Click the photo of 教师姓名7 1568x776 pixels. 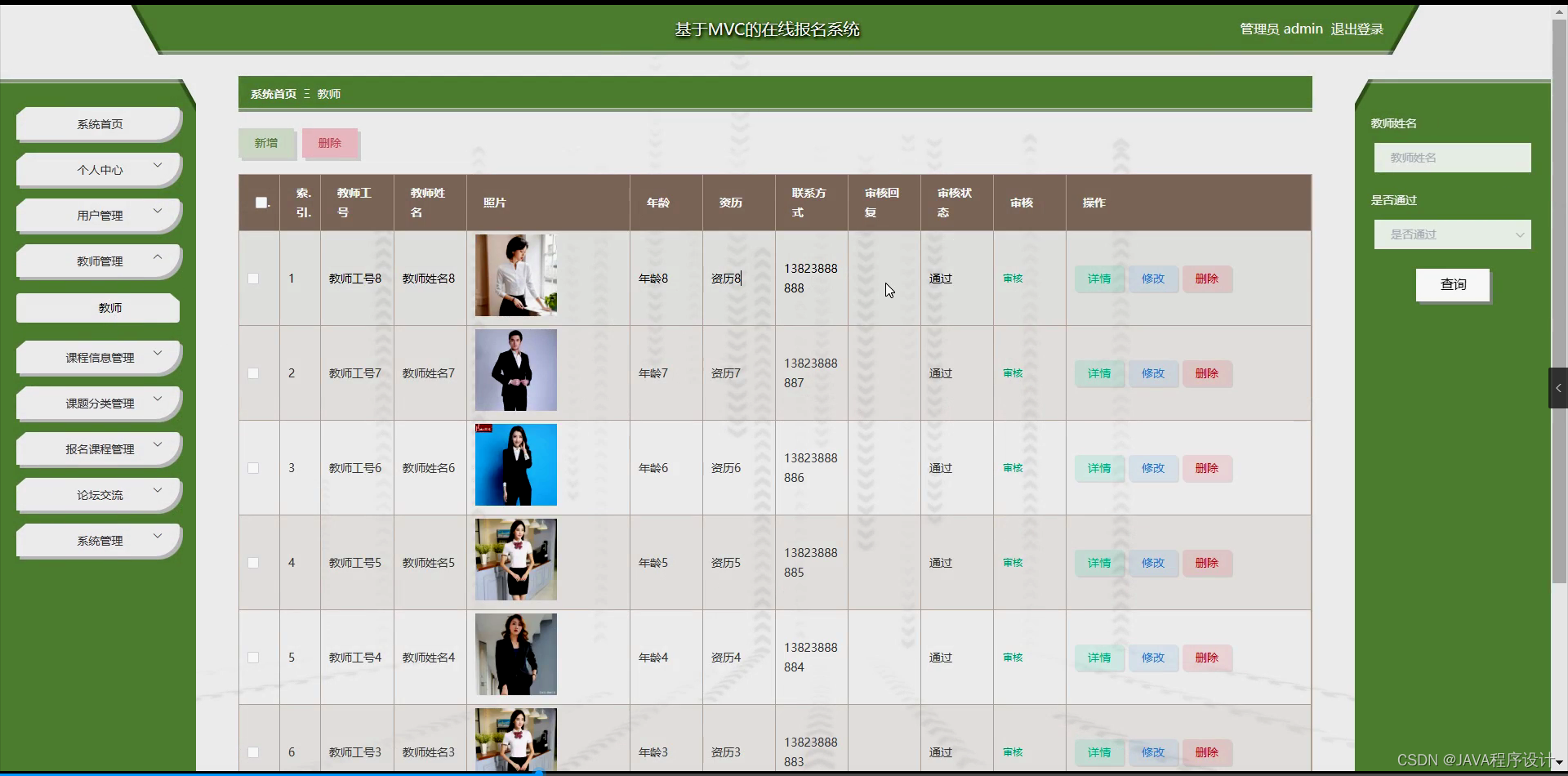[x=516, y=370]
